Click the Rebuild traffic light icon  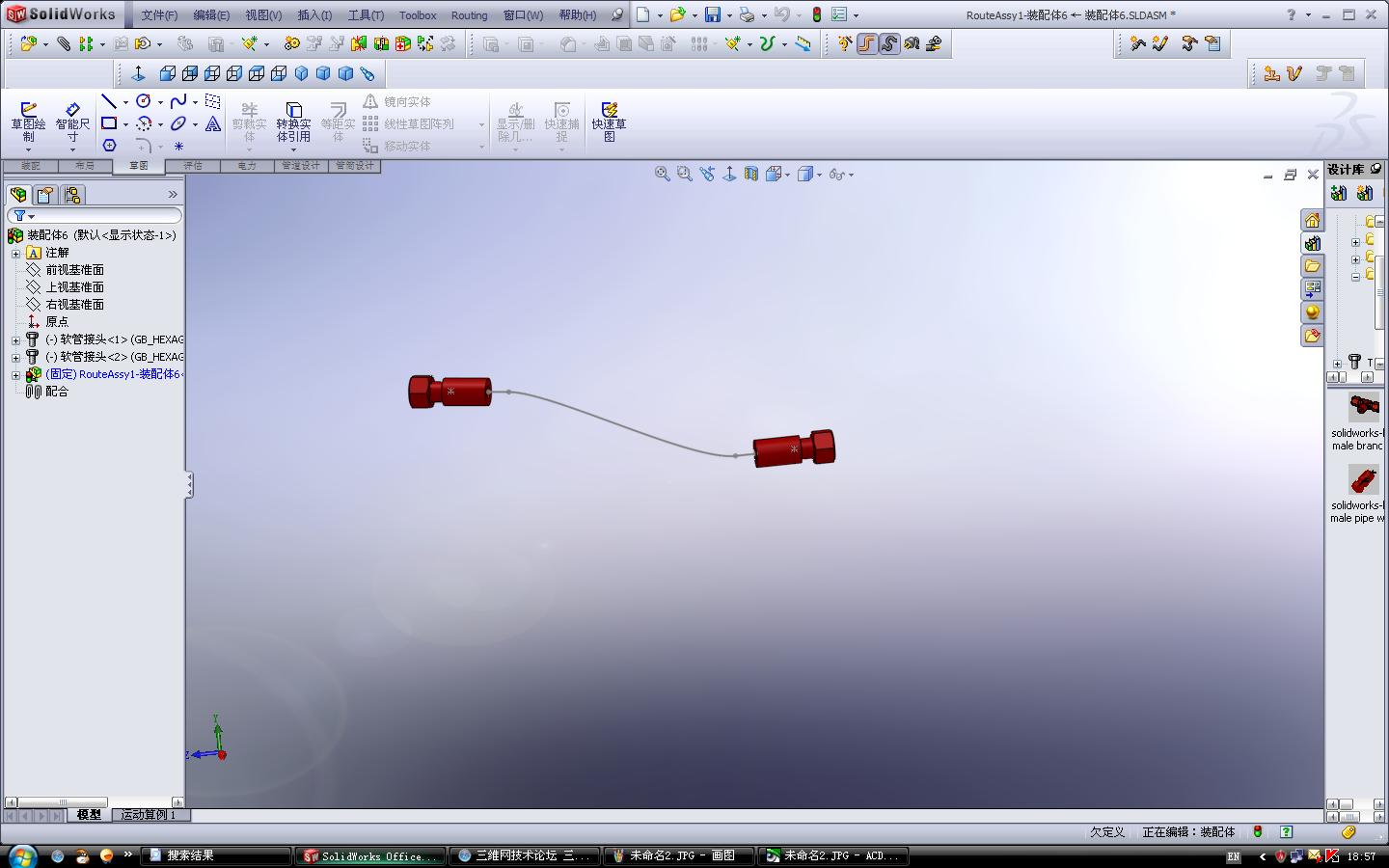coord(816,14)
